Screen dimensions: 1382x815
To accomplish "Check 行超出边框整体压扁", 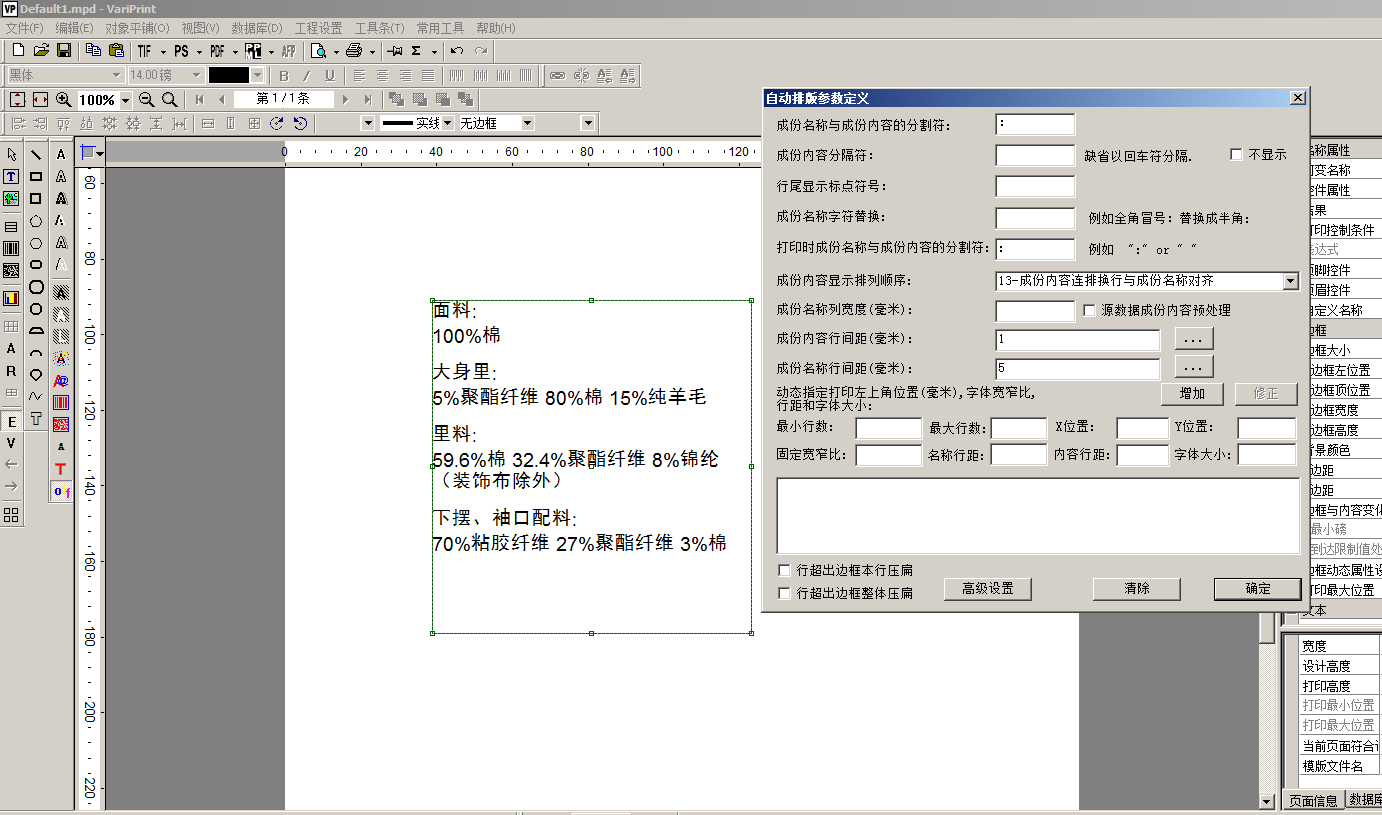I will pos(785,593).
